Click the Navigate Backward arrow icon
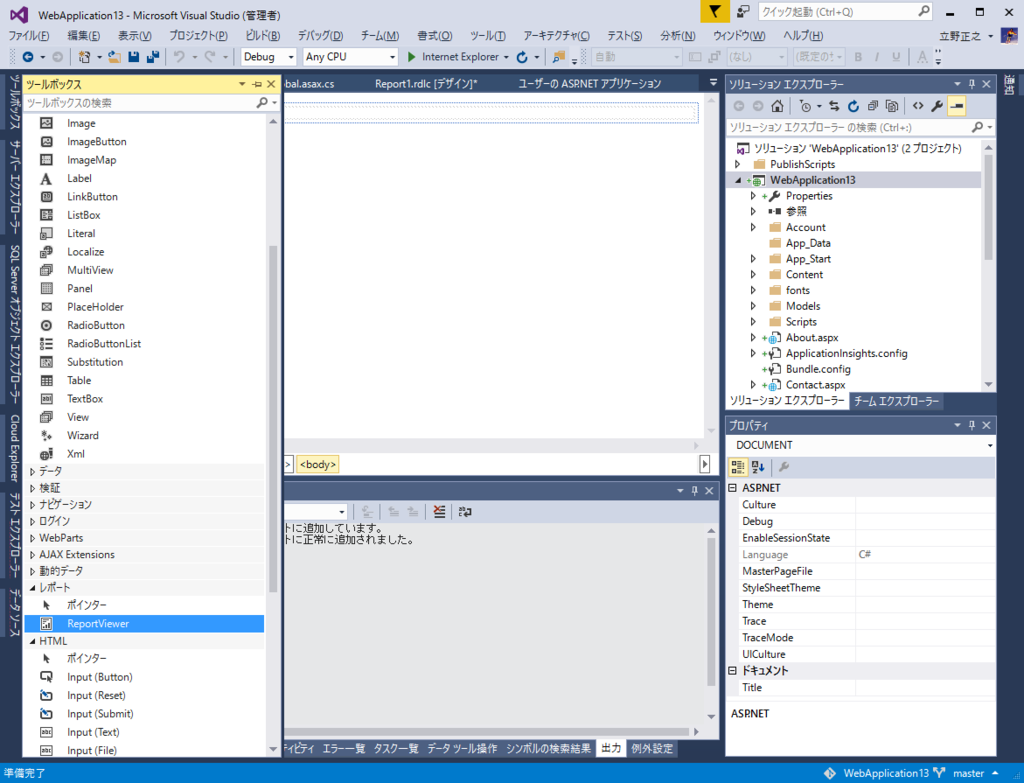Viewport: 1024px width, 783px height. click(x=28, y=57)
